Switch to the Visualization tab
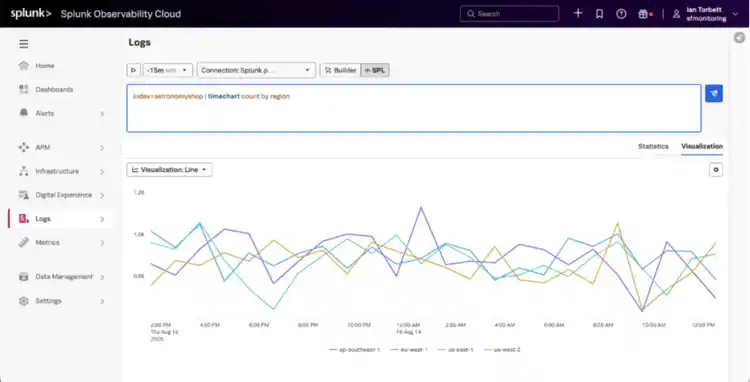The image size is (750, 382). tap(702, 146)
